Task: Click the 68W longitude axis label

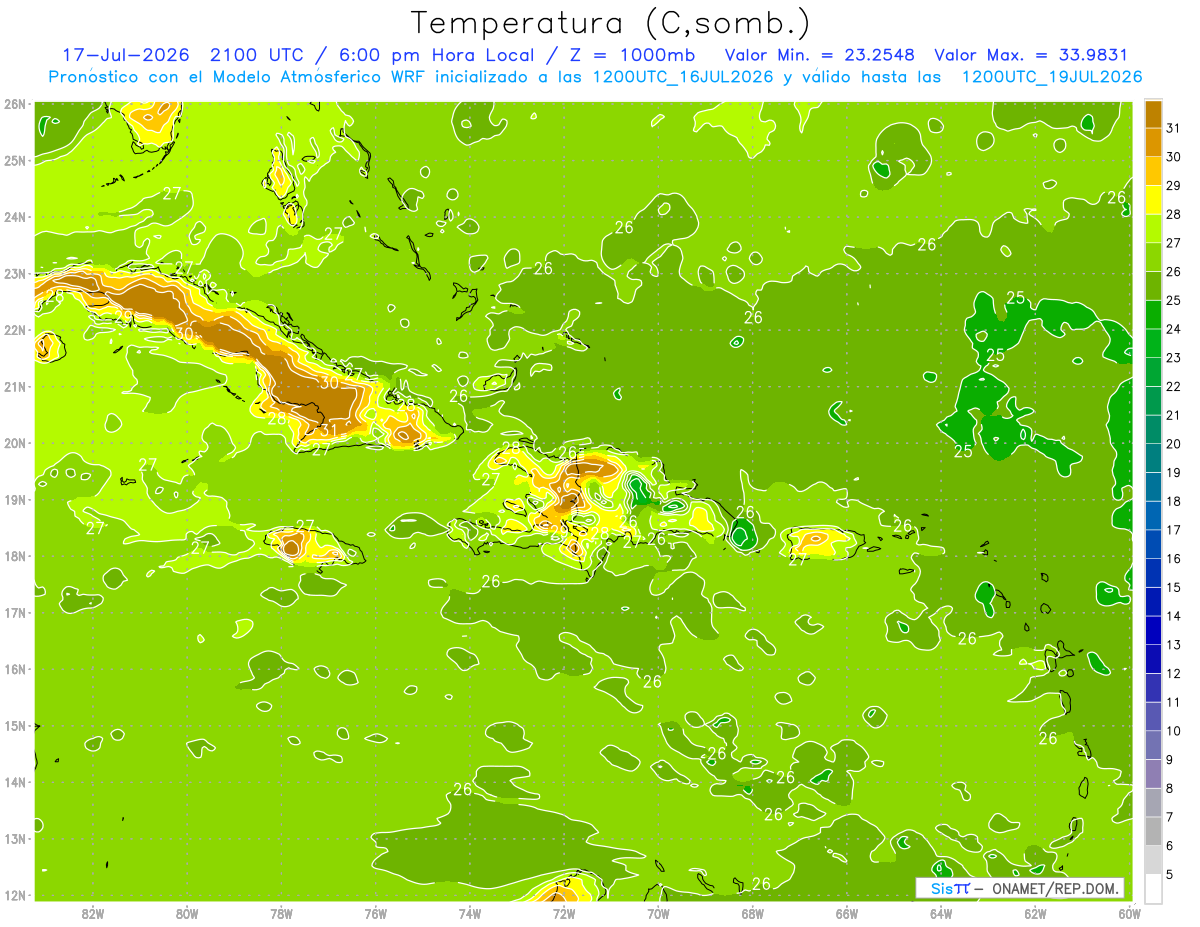Action: coord(753,913)
